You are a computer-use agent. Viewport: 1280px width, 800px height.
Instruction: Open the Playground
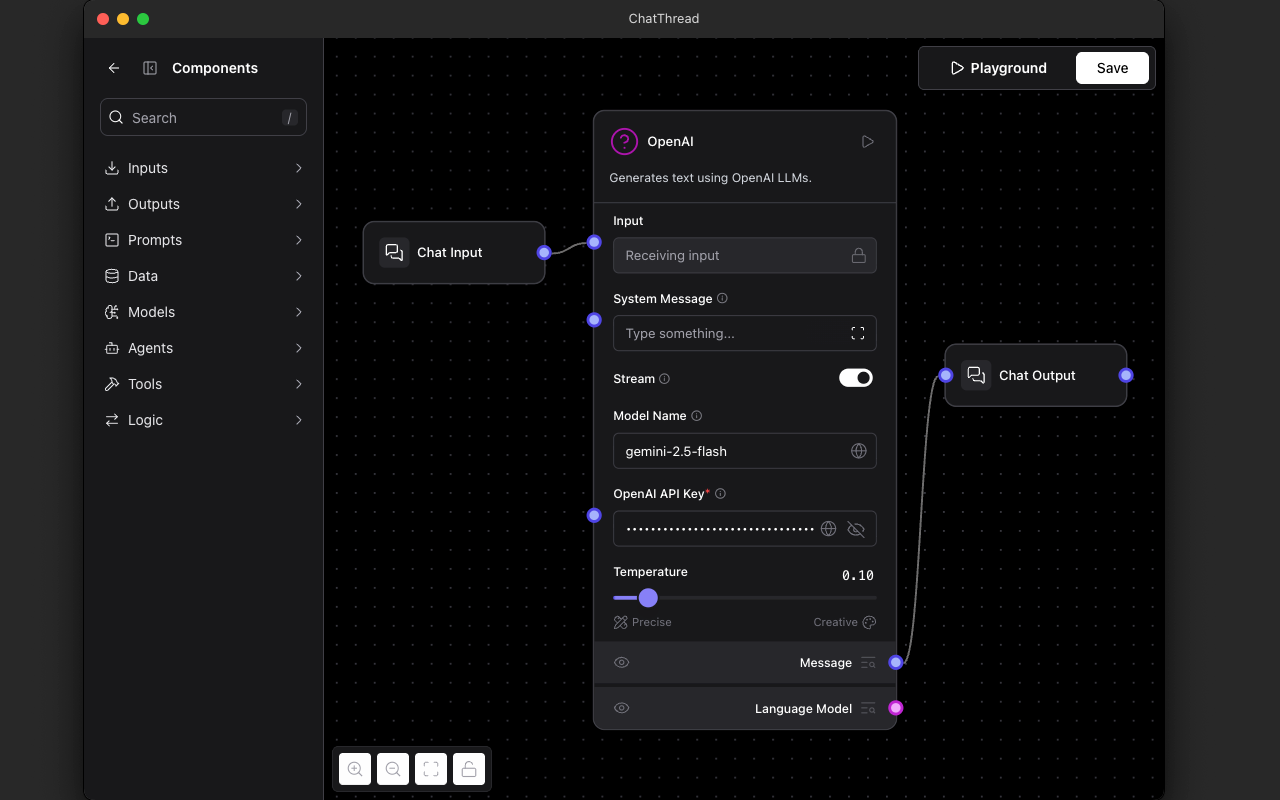pos(998,68)
